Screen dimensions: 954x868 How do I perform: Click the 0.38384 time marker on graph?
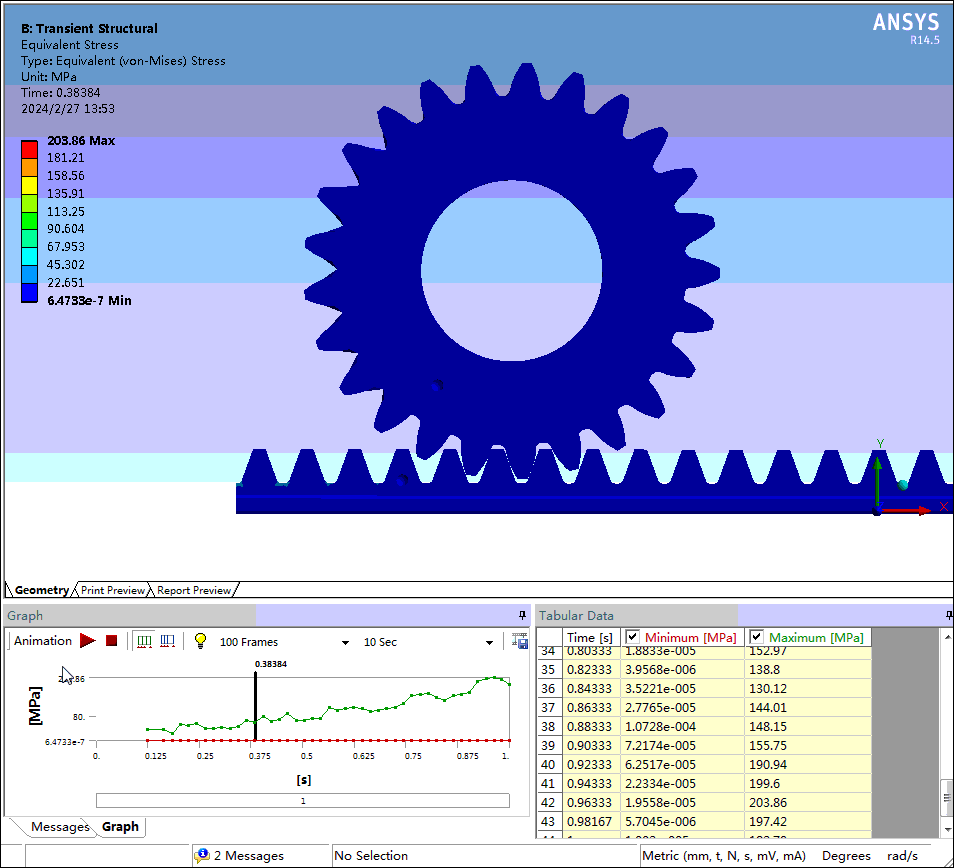pyautogui.click(x=256, y=706)
